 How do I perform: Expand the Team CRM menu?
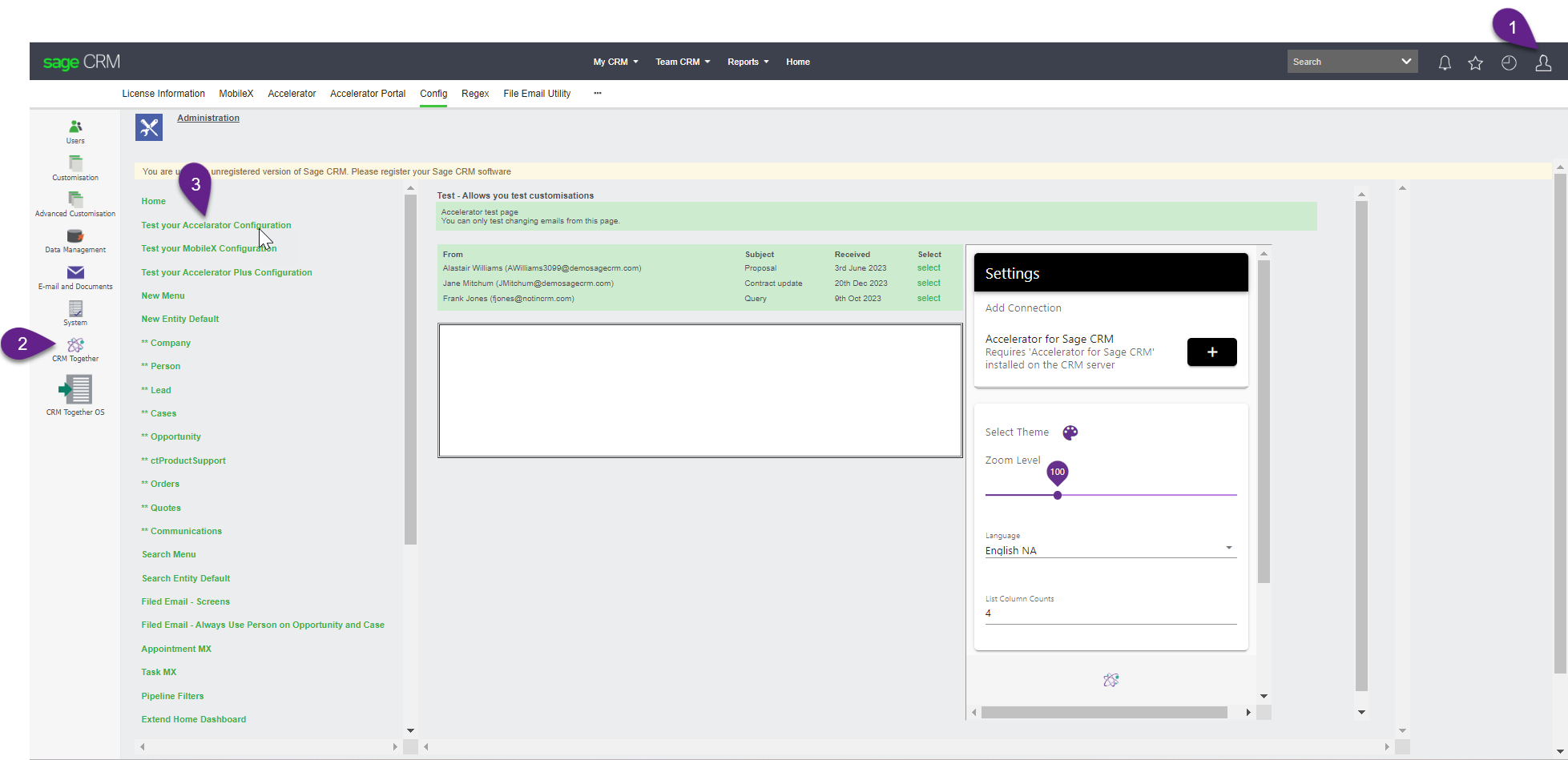click(683, 62)
